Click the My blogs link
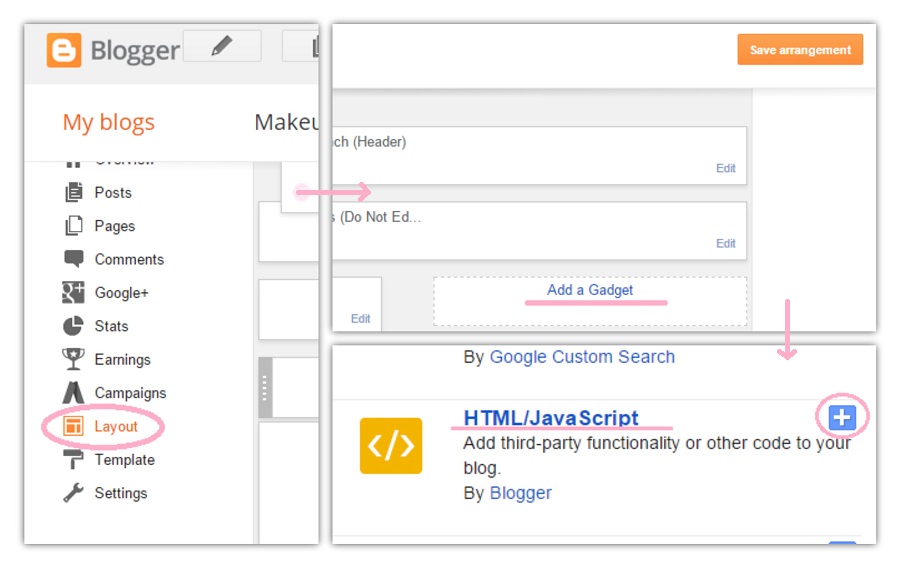 [x=108, y=122]
